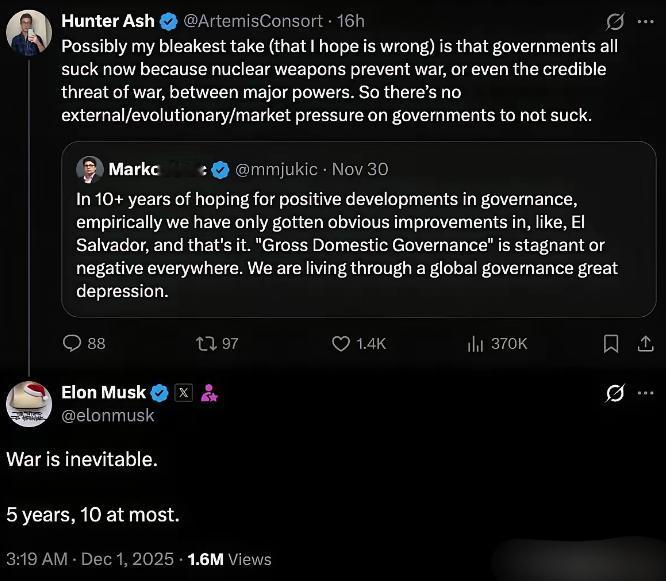Like Hunter Ash's post

(x=341, y=343)
